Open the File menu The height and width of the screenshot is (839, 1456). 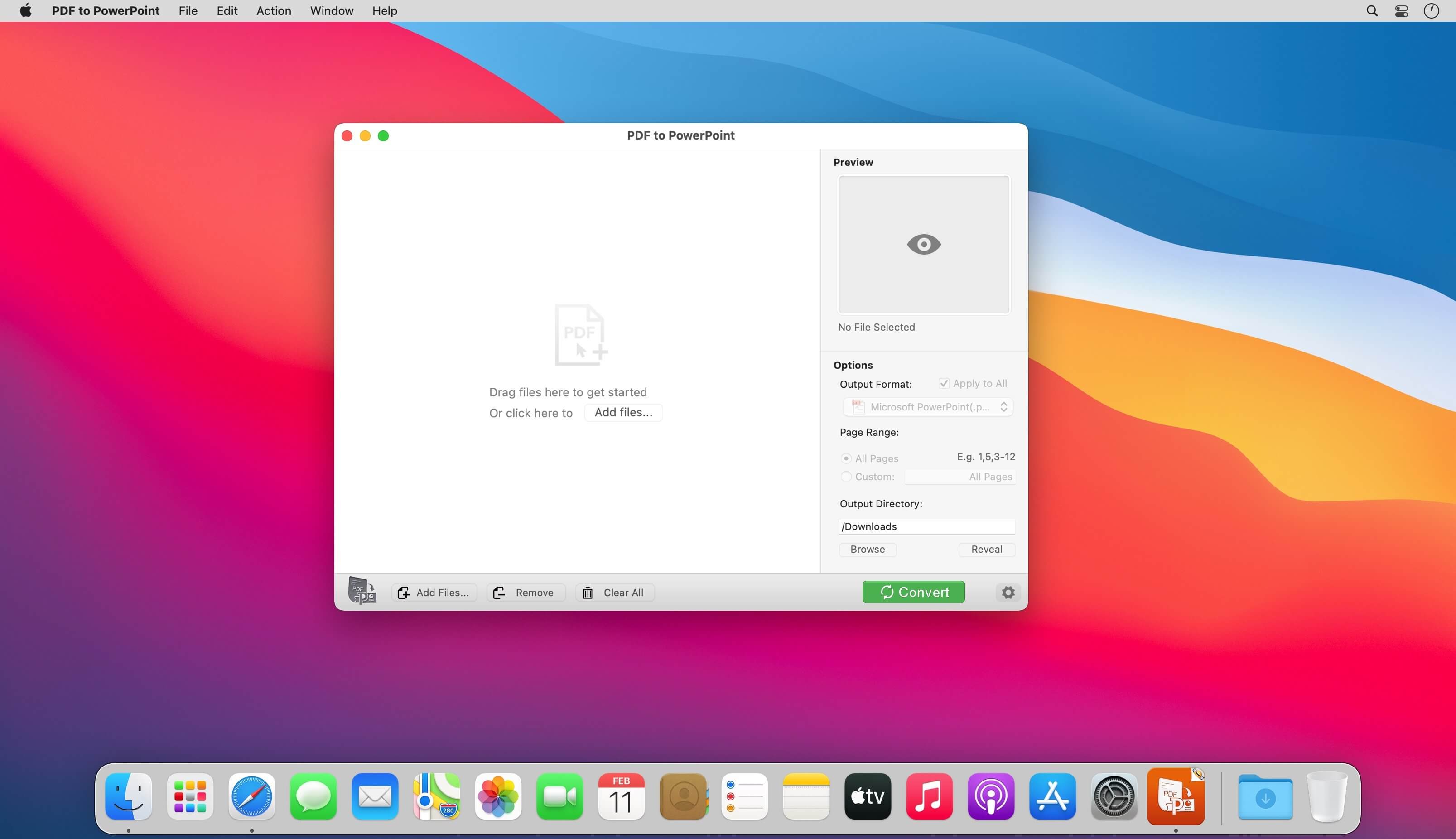pos(188,11)
